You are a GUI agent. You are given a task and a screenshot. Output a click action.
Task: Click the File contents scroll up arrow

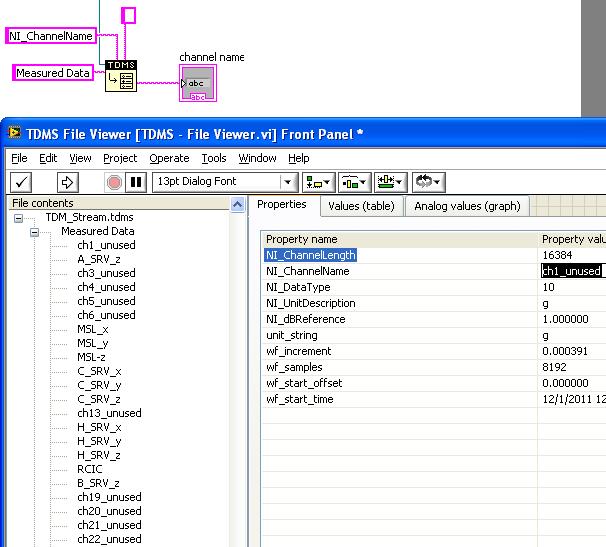coord(237,204)
